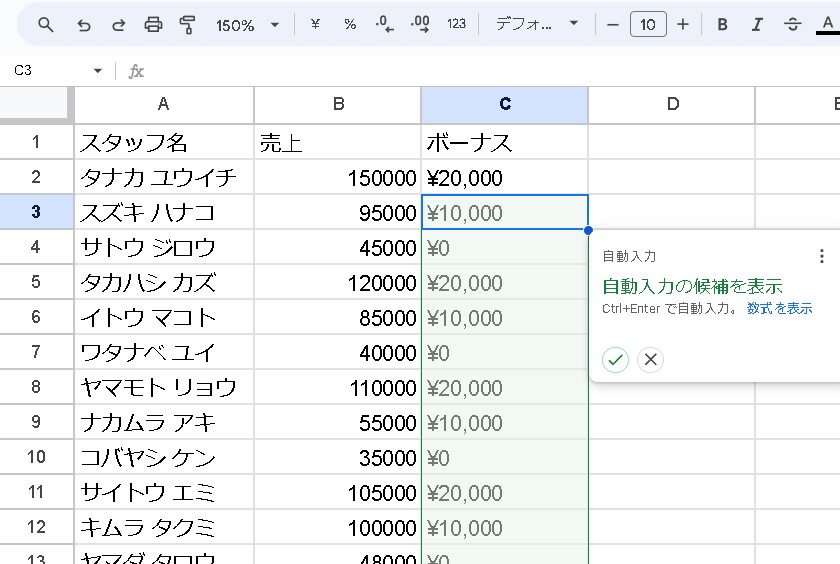Open the 123 number formats menu

point(456,25)
